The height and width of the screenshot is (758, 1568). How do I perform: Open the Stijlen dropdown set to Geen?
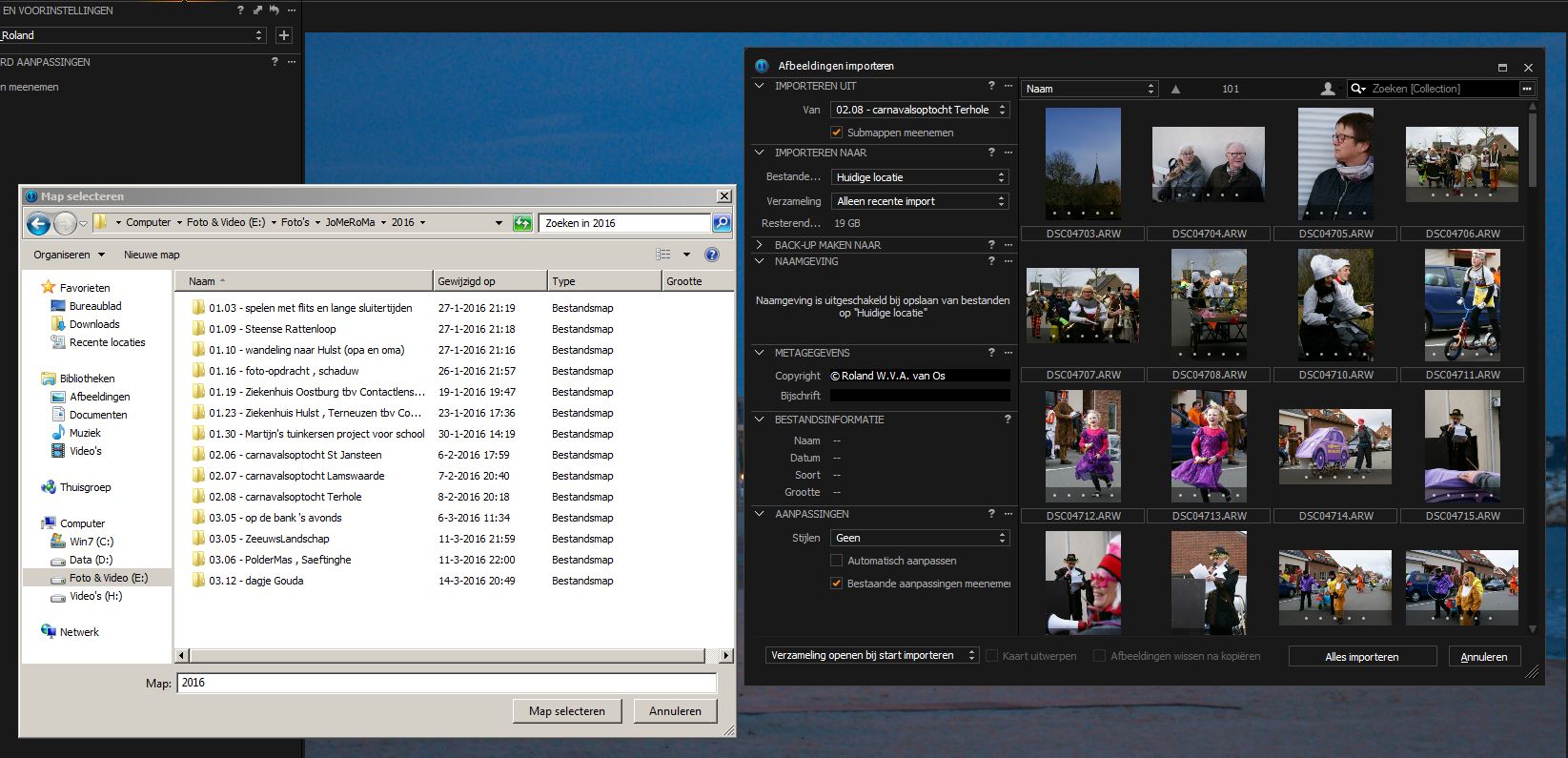point(920,538)
